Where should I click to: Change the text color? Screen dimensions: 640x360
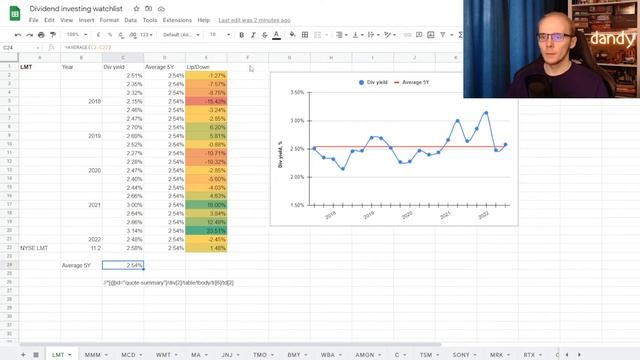coord(276,35)
